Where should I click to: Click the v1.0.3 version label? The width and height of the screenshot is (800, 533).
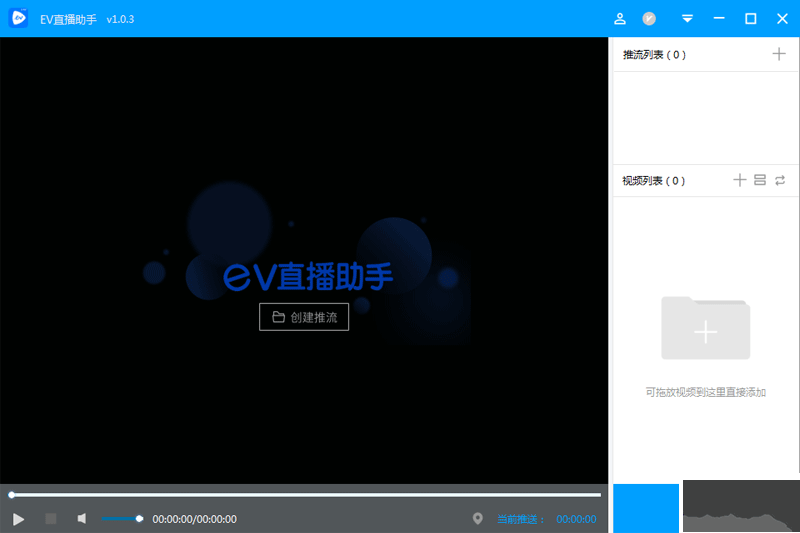pos(120,19)
